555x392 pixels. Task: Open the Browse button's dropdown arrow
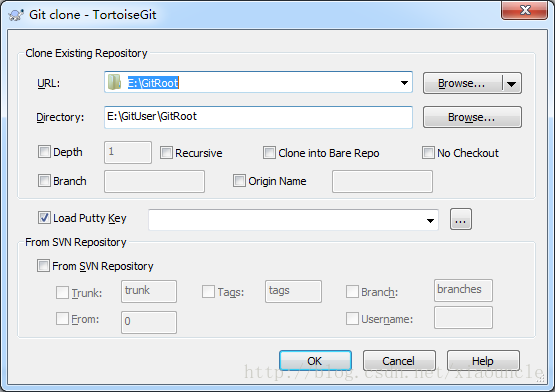click(511, 84)
